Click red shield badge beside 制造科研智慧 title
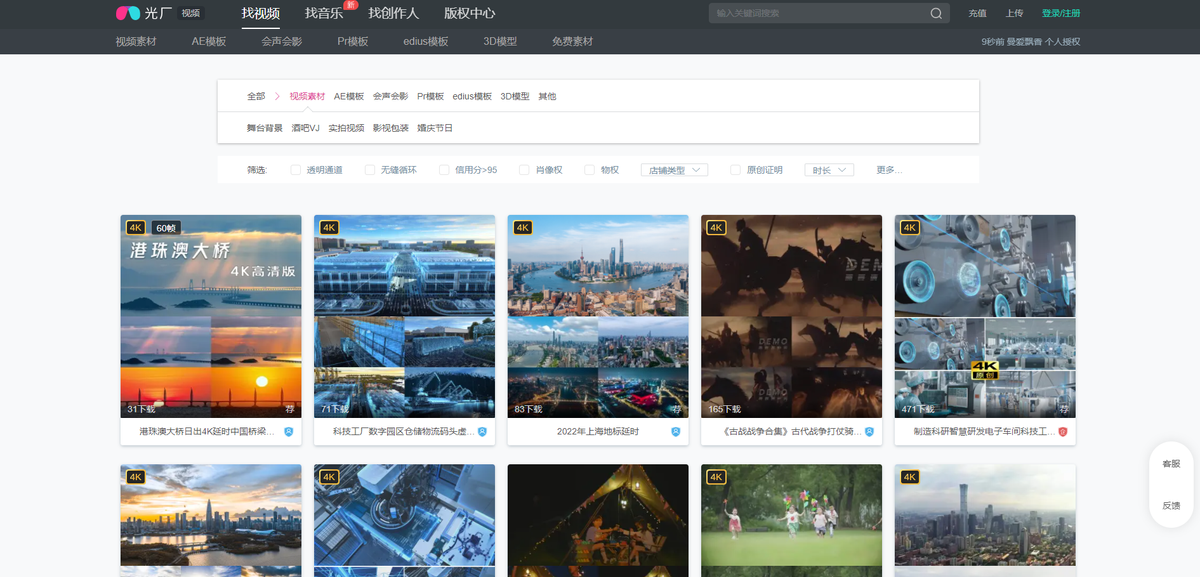Screen dimensions: 1200x577 (1062, 431)
